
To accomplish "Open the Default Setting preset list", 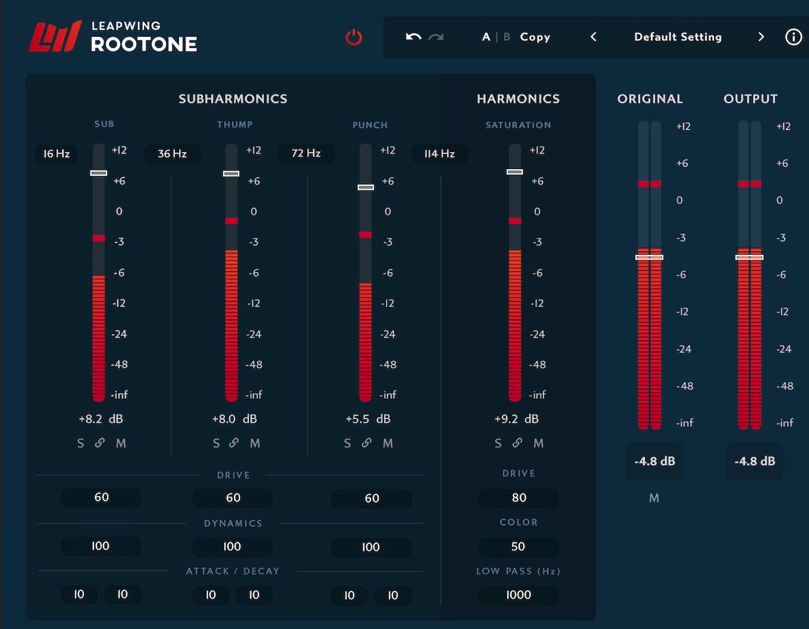I will pyautogui.click(x=677, y=37).
